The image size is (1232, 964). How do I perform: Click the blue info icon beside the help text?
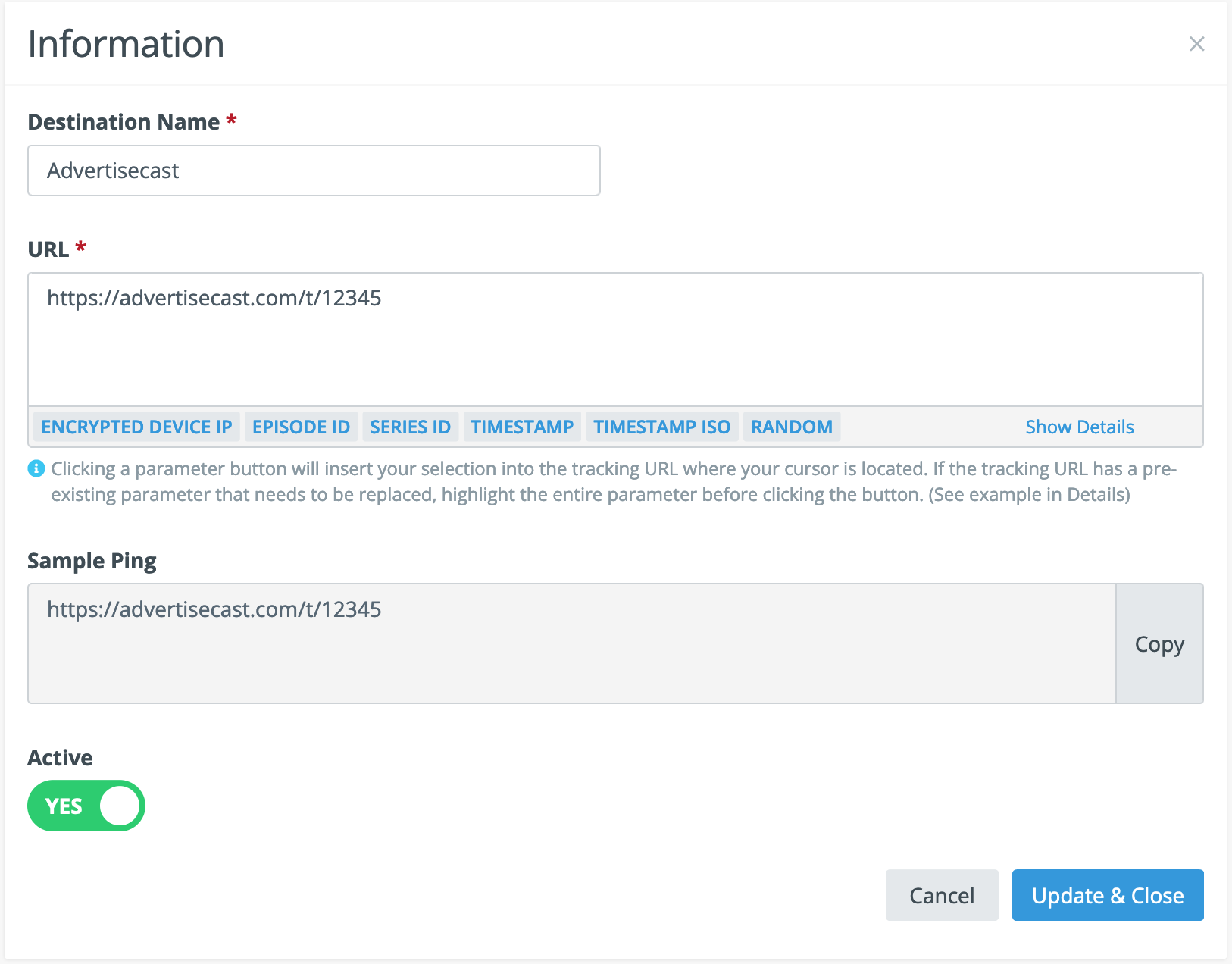[36, 469]
